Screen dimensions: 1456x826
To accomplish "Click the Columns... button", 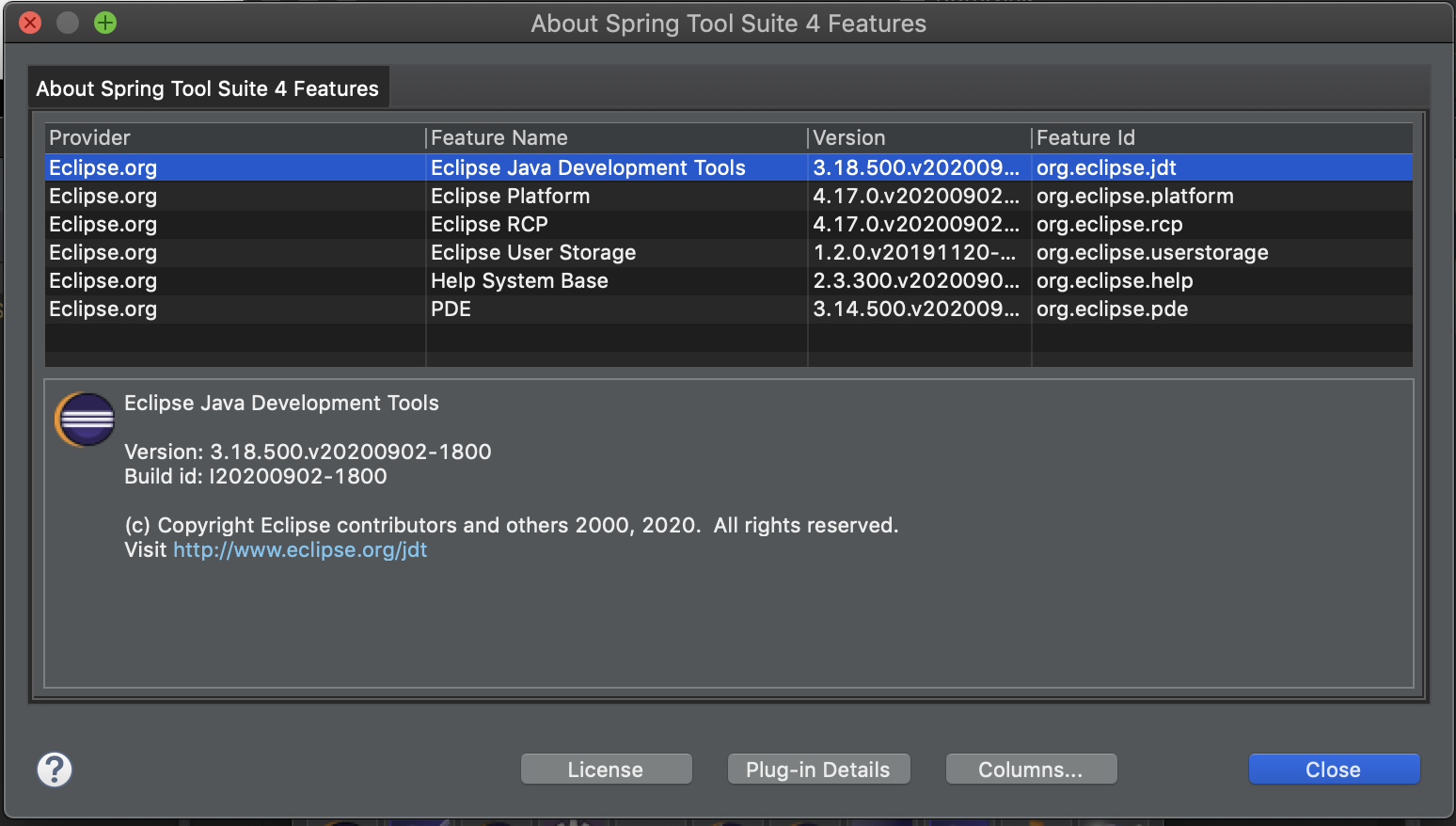I will click(1031, 770).
